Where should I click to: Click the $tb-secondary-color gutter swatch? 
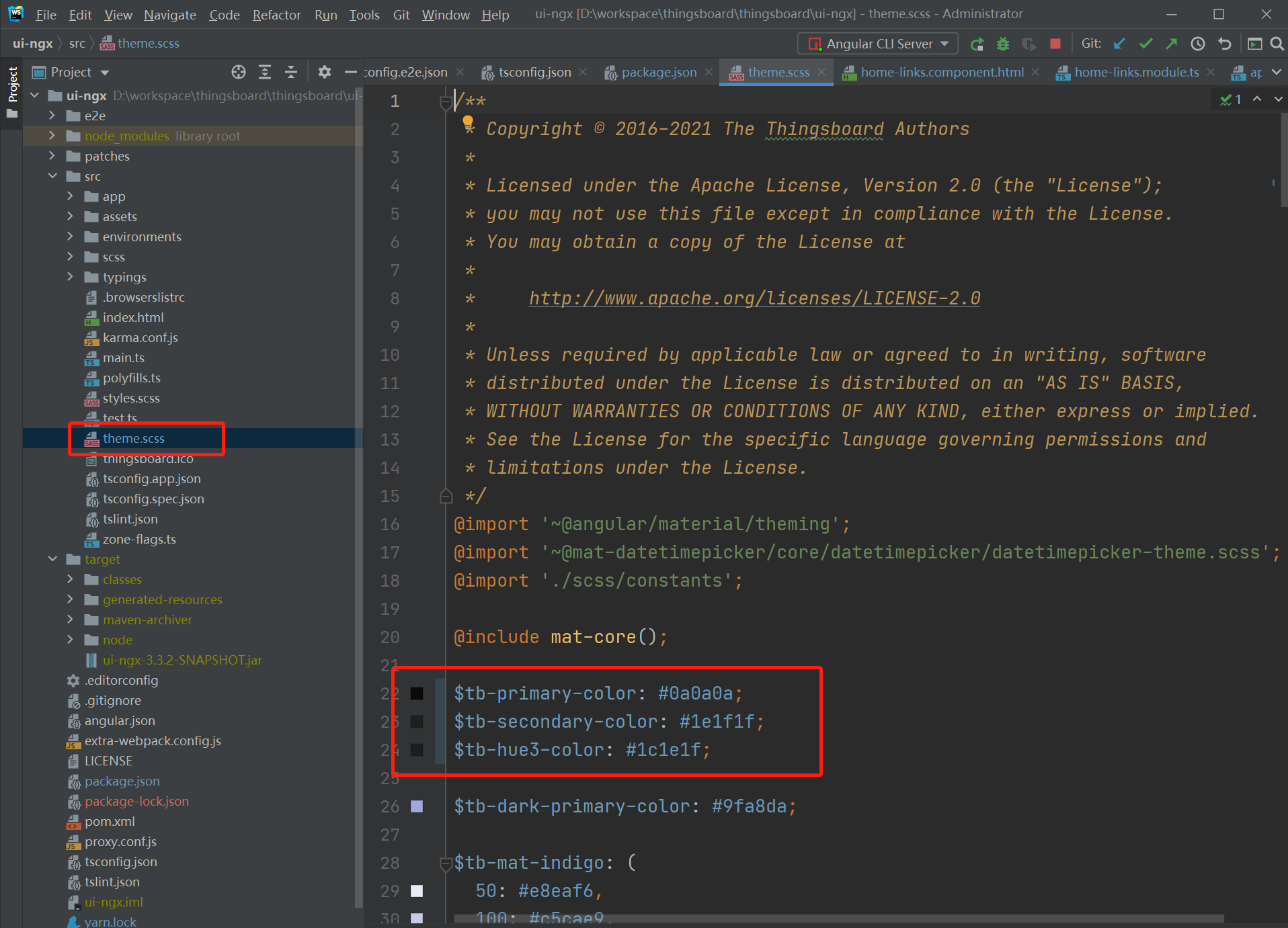pos(417,722)
